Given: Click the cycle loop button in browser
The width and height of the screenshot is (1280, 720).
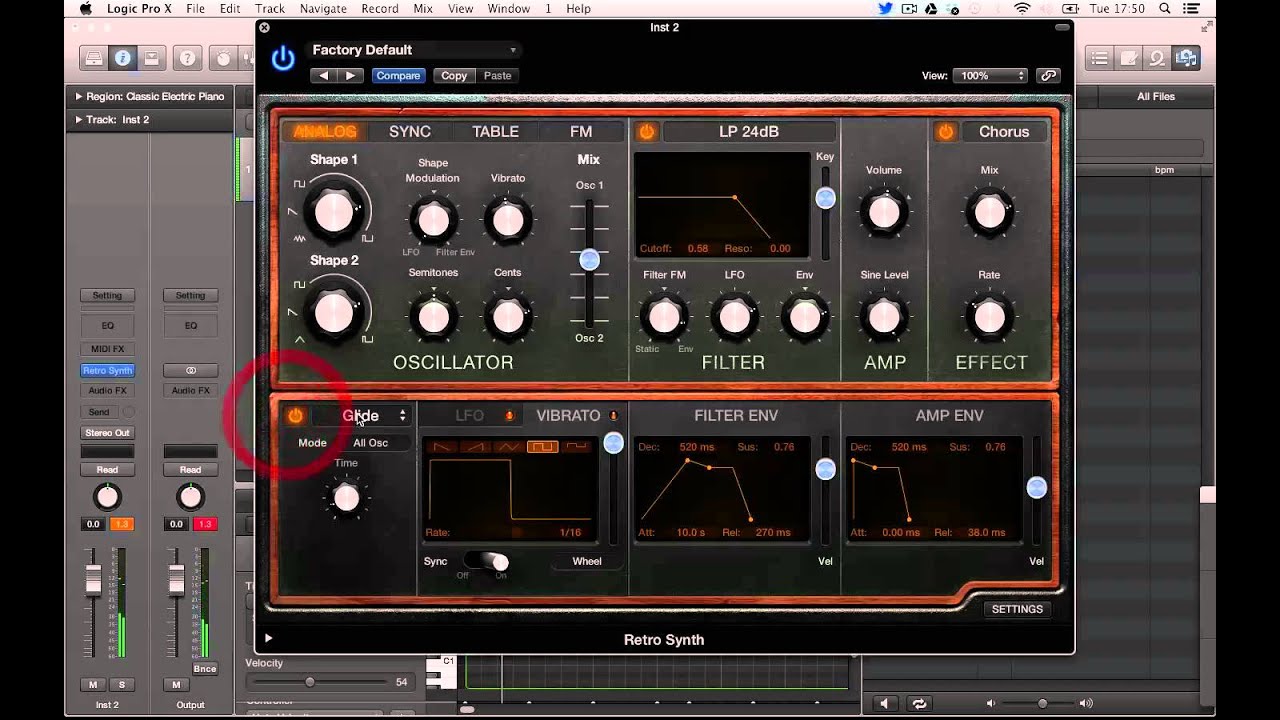Looking at the screenshot, I should (x=918, y=704).
